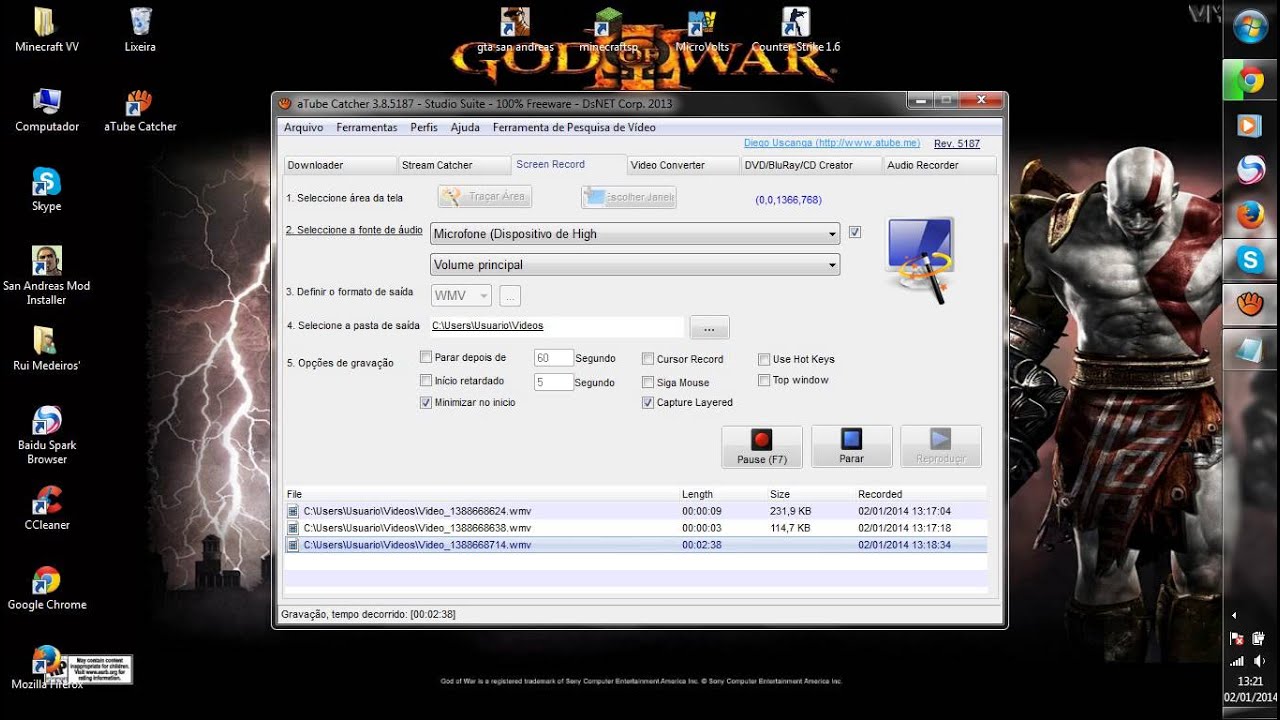Launch the Google Chrome desktop shortcut
Image resolution: width=1280 pixels, height=720 pixels.
point(46,588)
